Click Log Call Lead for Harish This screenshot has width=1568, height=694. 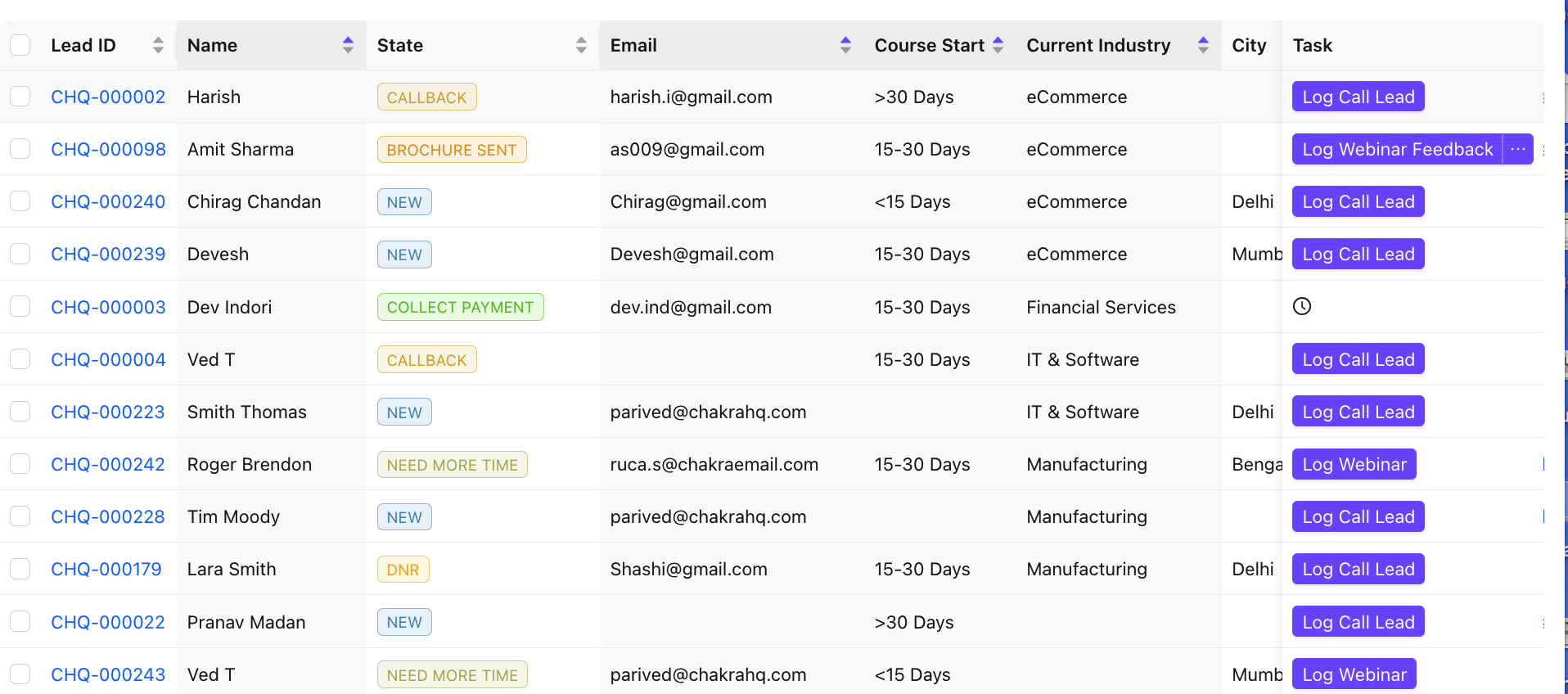point(1358,97)
